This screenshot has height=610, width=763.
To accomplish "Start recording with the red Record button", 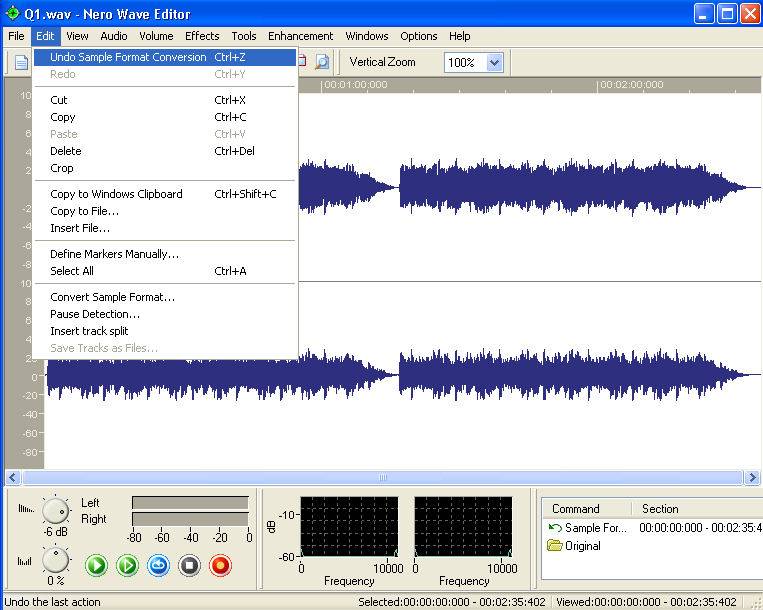I will 220,566.
